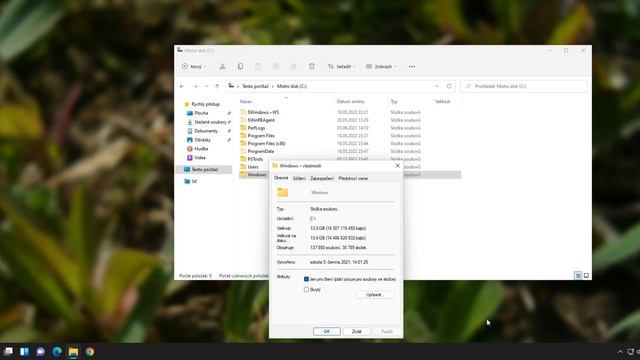
Task: Select Stažené soubory in the navigation pane
Action: click(210, 122)
